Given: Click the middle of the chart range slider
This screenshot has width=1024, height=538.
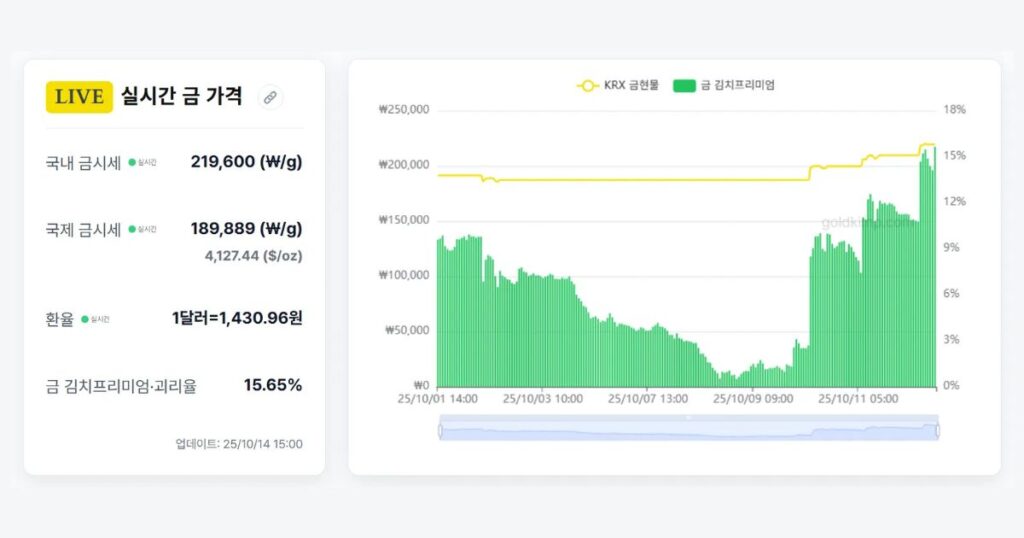Looking at the screenshot, I should click(688, 431).
